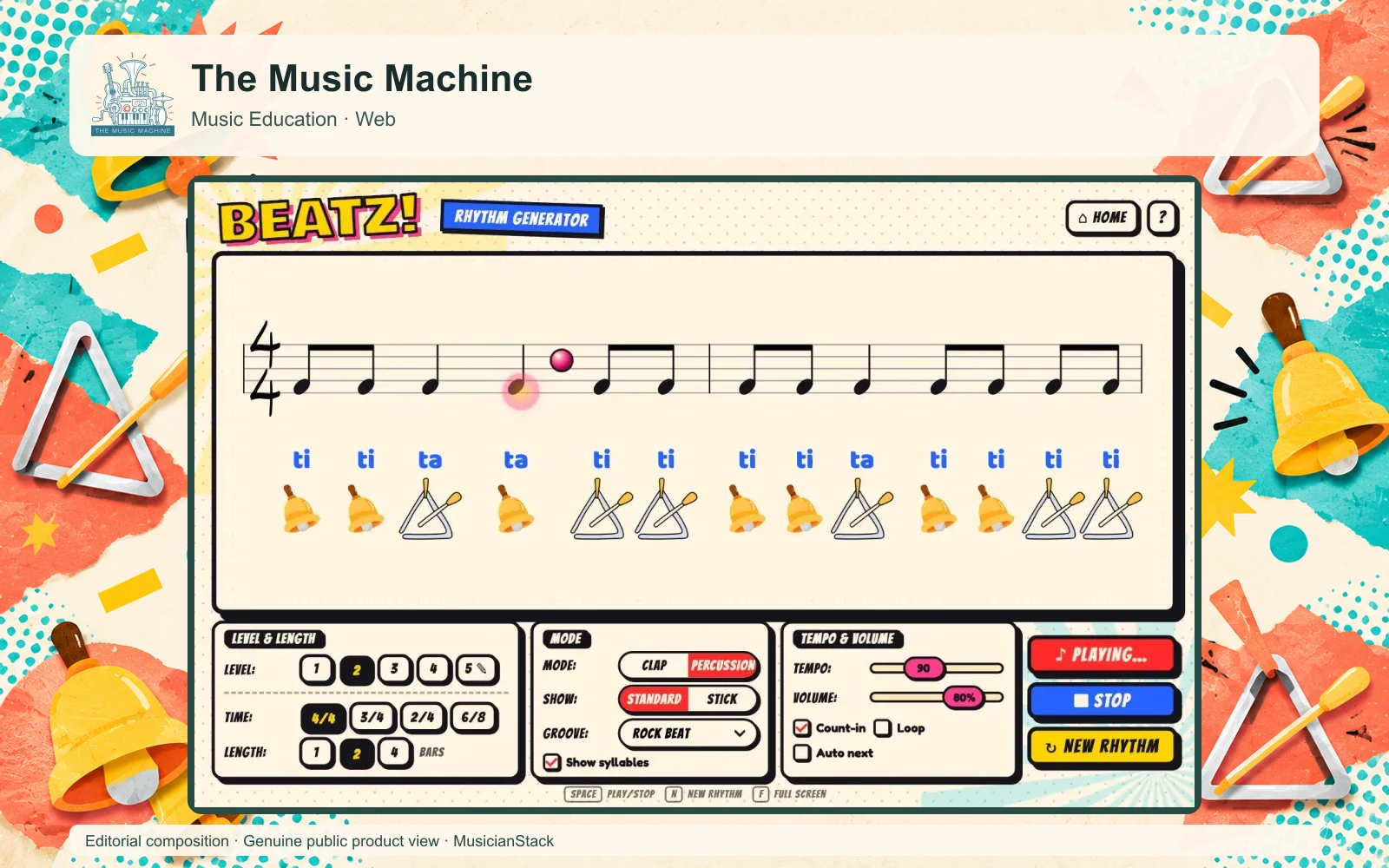
Task: Click The Music Machine logo icon
Action: click(x=133, y=95)
